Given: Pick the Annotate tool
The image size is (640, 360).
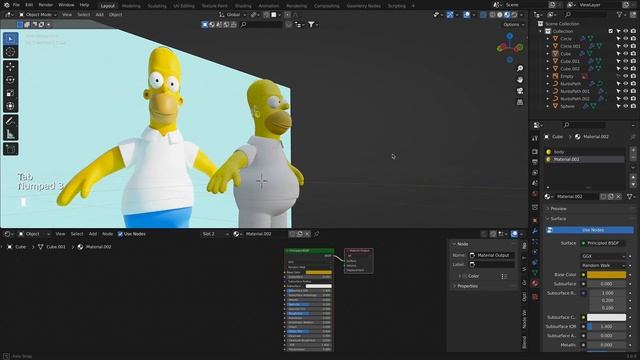Looking at the screenshot, I should (11, 121).
